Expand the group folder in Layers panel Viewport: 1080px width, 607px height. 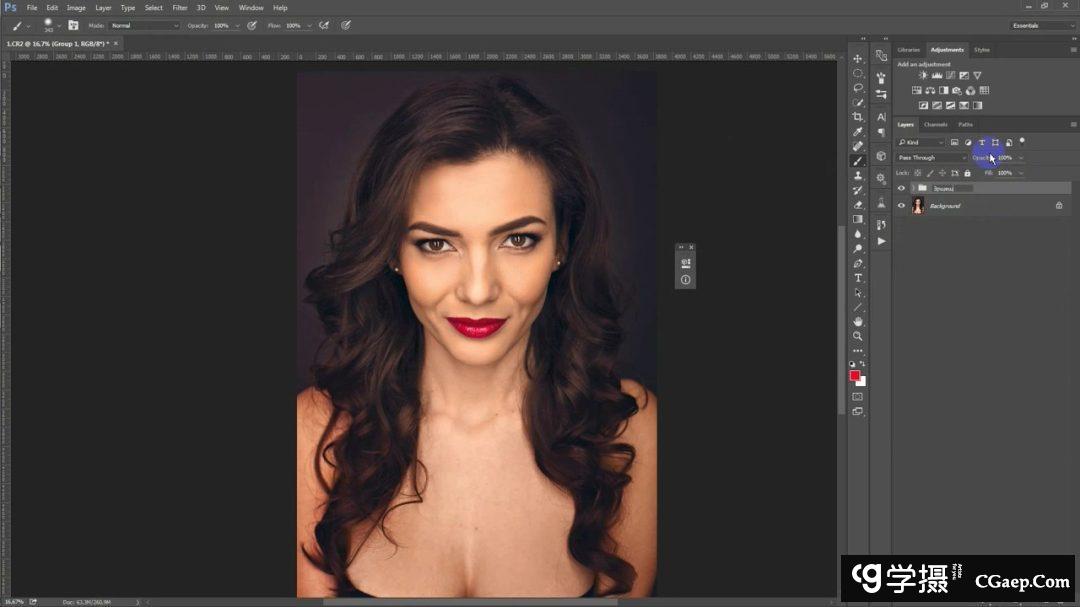click(x=913, y=188)
